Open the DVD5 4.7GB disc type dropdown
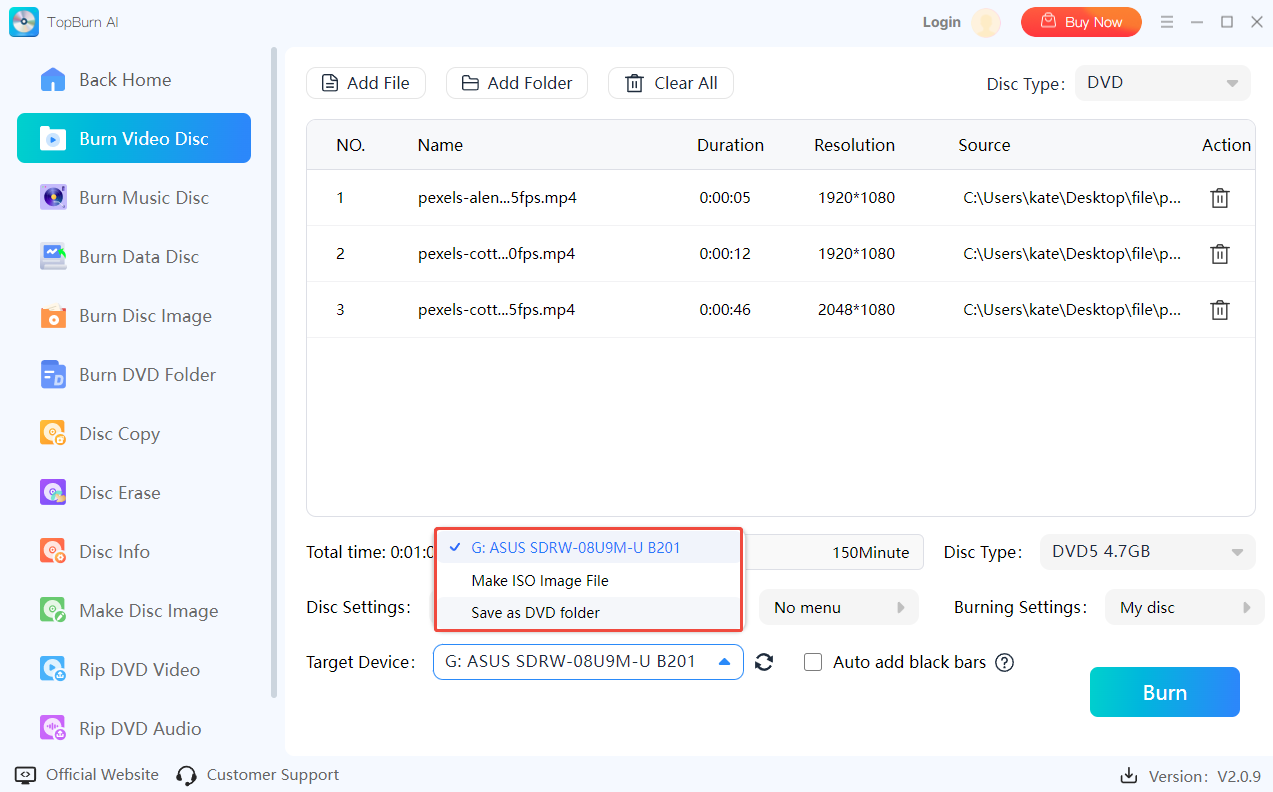 [1146, 552]
